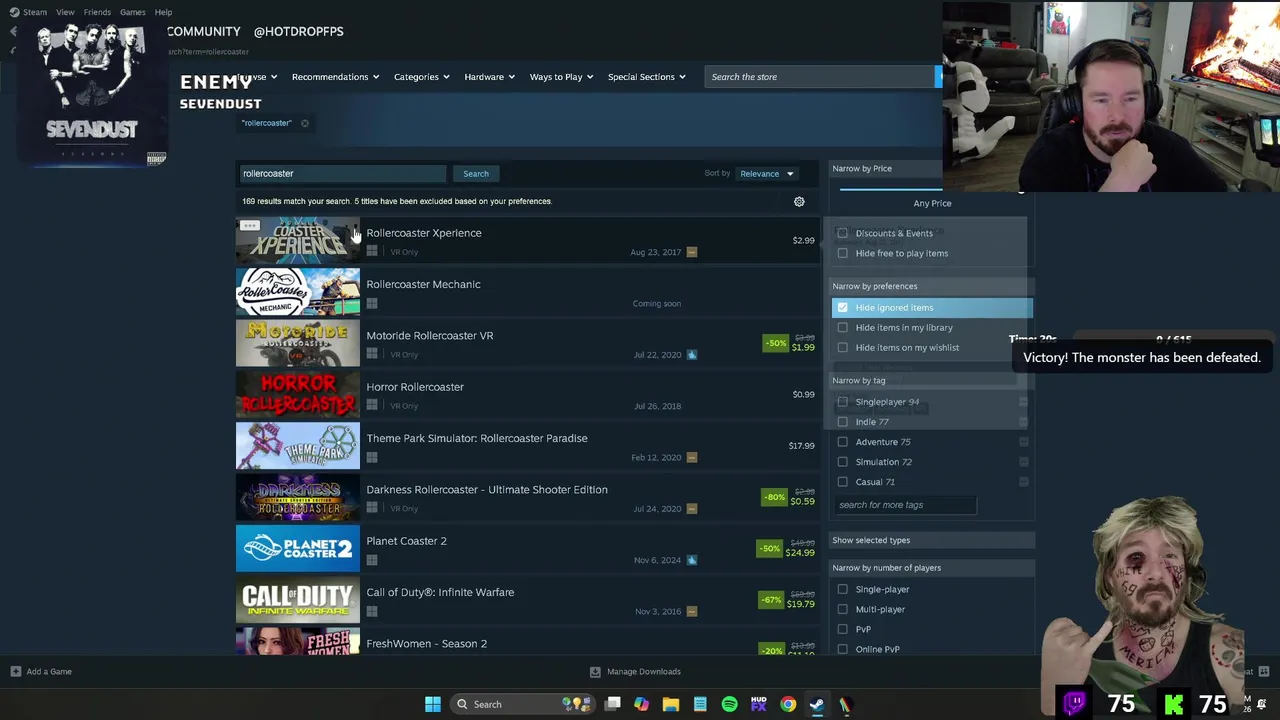Click the Kick icon in the overlay

click(1174, 704)
